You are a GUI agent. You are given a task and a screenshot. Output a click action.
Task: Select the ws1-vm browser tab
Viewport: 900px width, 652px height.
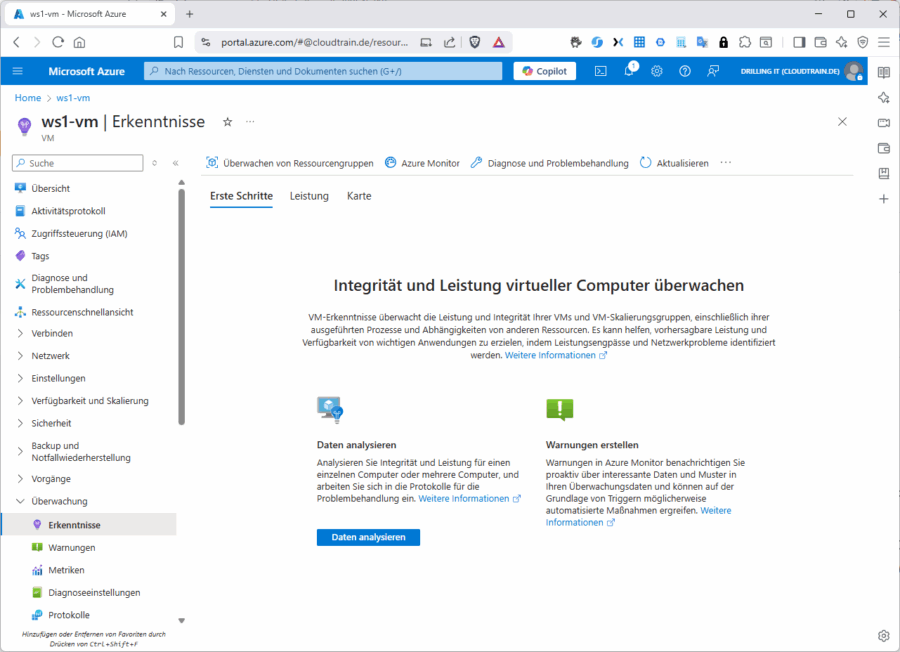[89, 14]
